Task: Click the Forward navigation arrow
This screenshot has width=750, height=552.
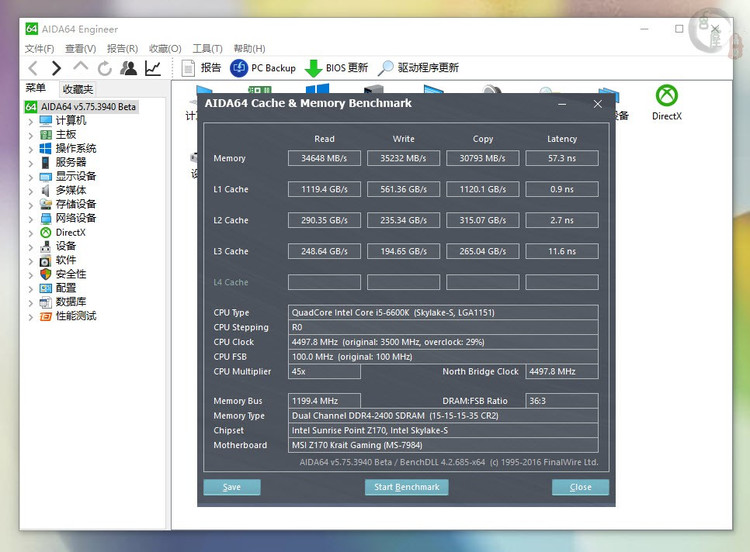Action: pos(56,68)
